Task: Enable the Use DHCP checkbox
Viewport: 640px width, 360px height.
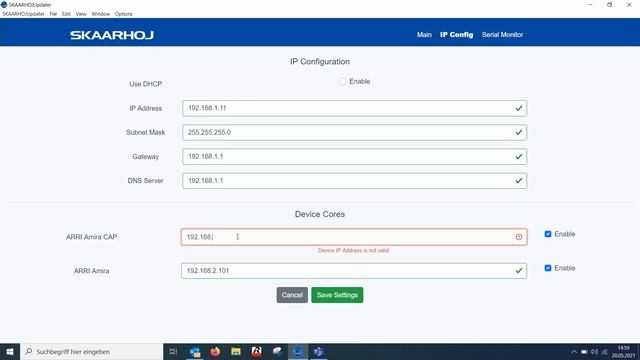Action: pos(342,82)
